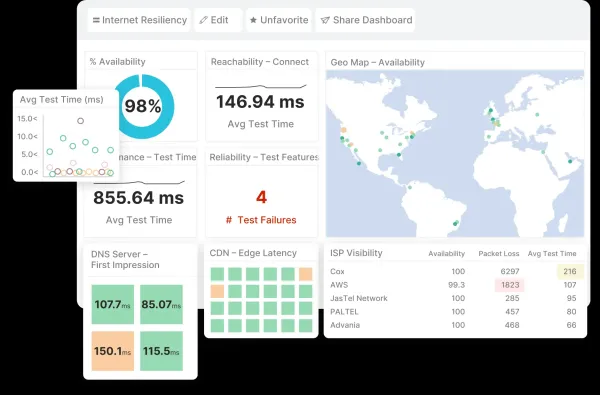This screenshot has width=600, height=395.
Task: Open the Internet Resiliency dashboard menu
Action: pos(139,20)
